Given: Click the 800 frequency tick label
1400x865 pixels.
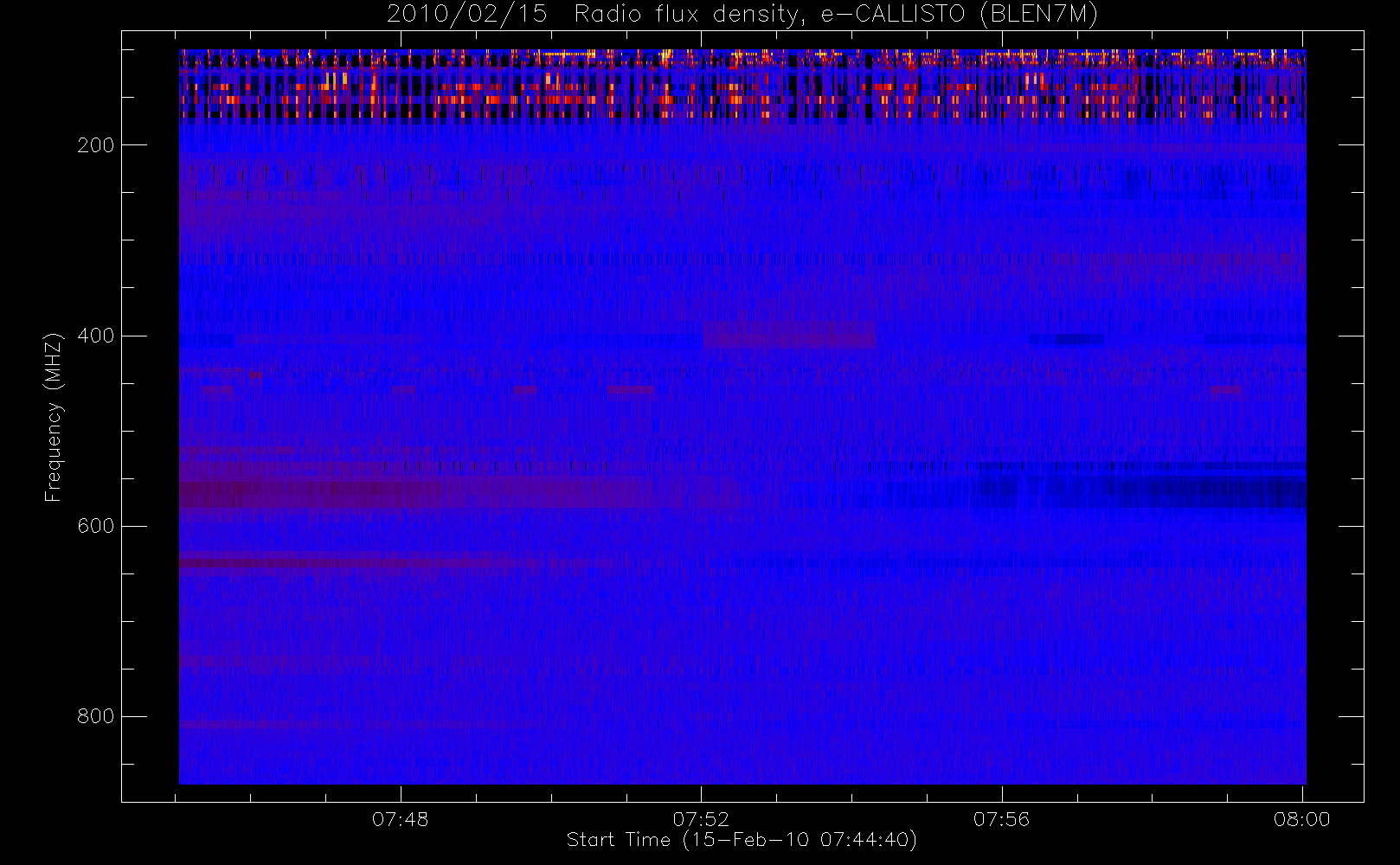Looking at the screenshot, I should [x=95, y=716].
